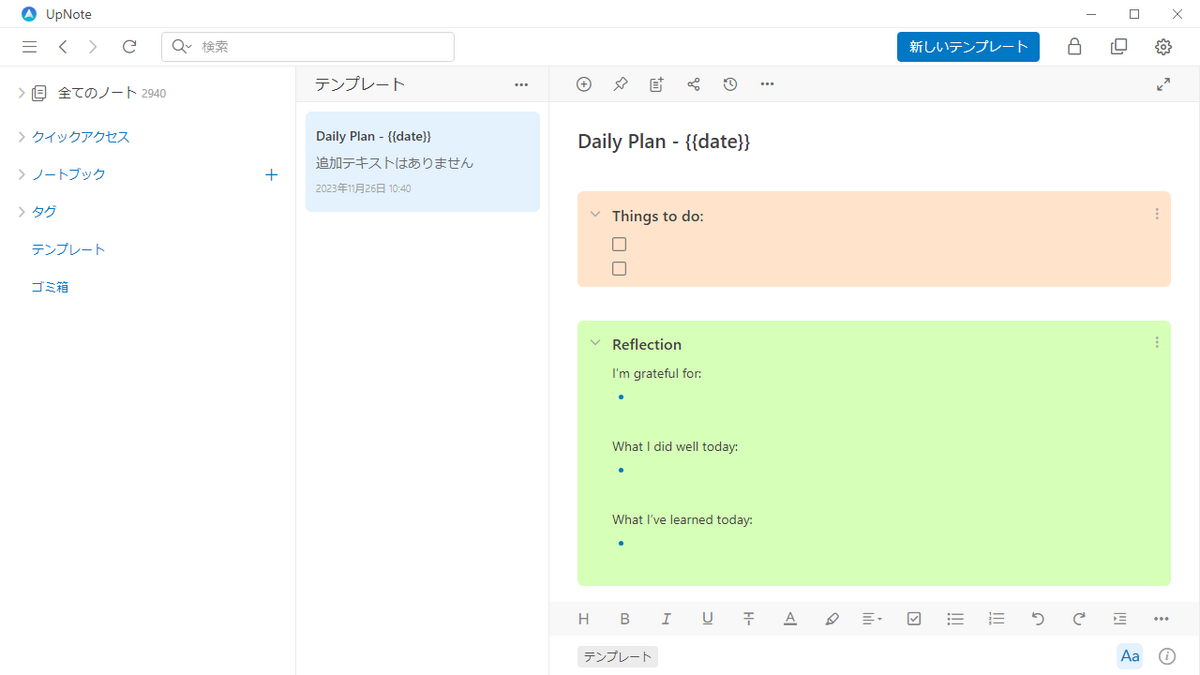The width and height of the screenshot is (1200, 675).
Task: Click the 検索 search field
Action: pyautogui.click(x=320, y=47)
